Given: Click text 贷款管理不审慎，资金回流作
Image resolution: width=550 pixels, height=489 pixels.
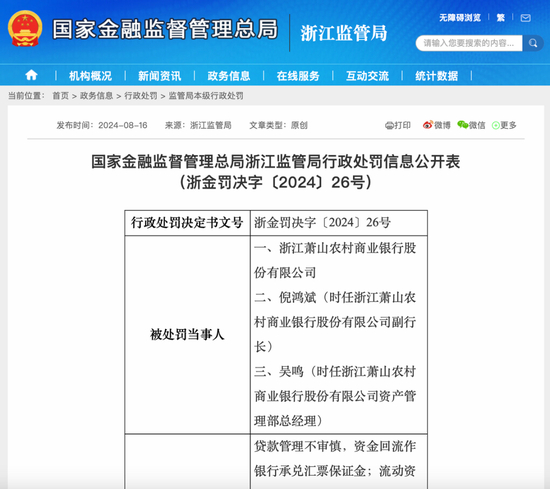Looking at the screenshot, I should [x=335, y=446].
